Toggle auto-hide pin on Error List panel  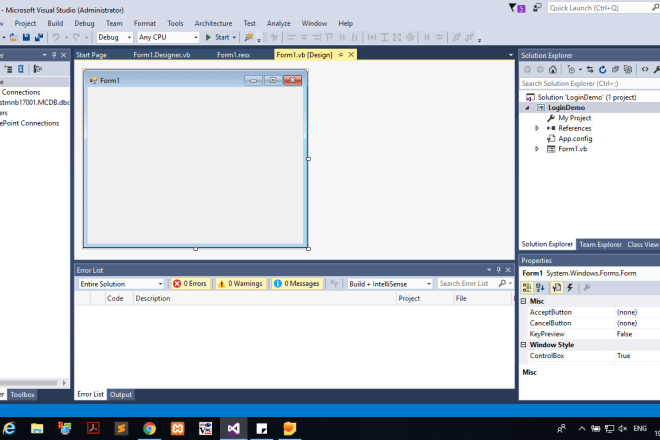(499, 270)
